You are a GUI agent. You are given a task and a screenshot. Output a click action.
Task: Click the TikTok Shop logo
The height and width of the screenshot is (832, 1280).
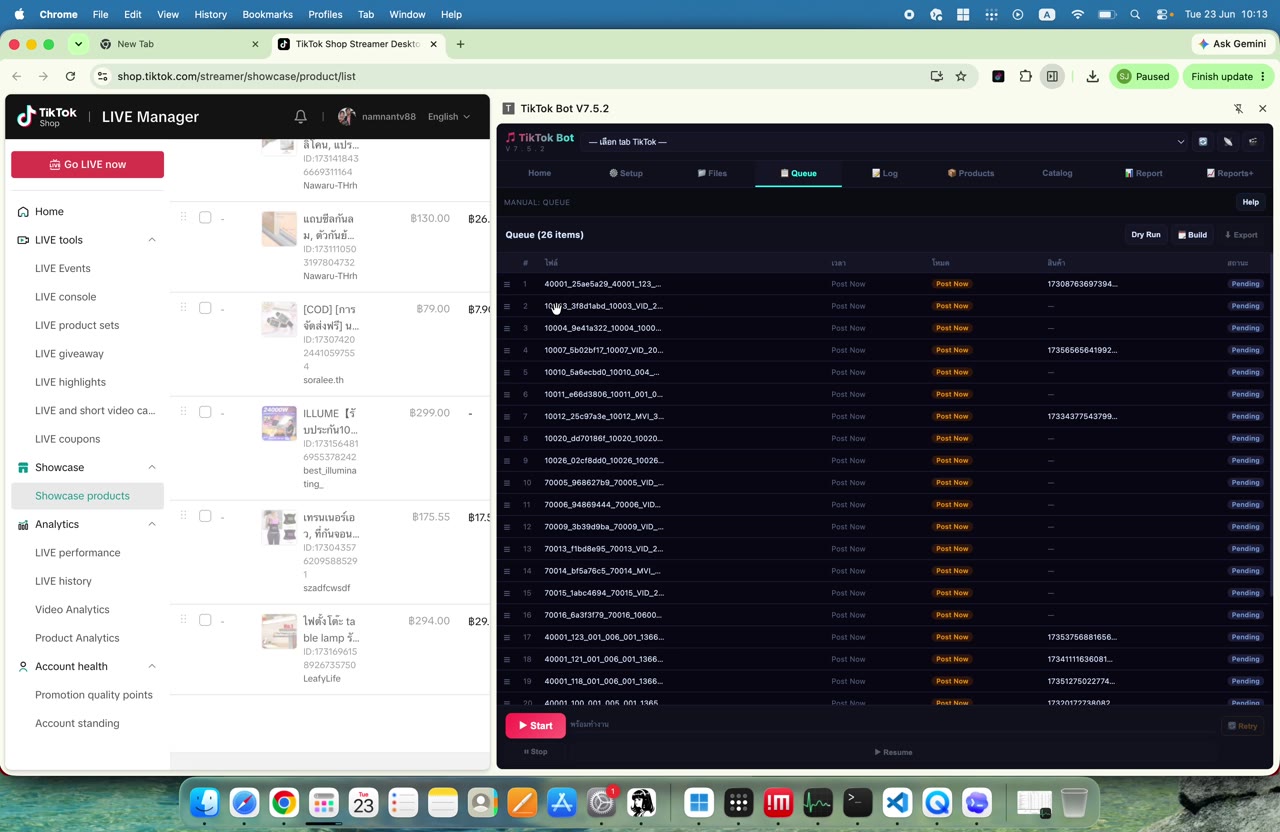click(x=47, y=117)
